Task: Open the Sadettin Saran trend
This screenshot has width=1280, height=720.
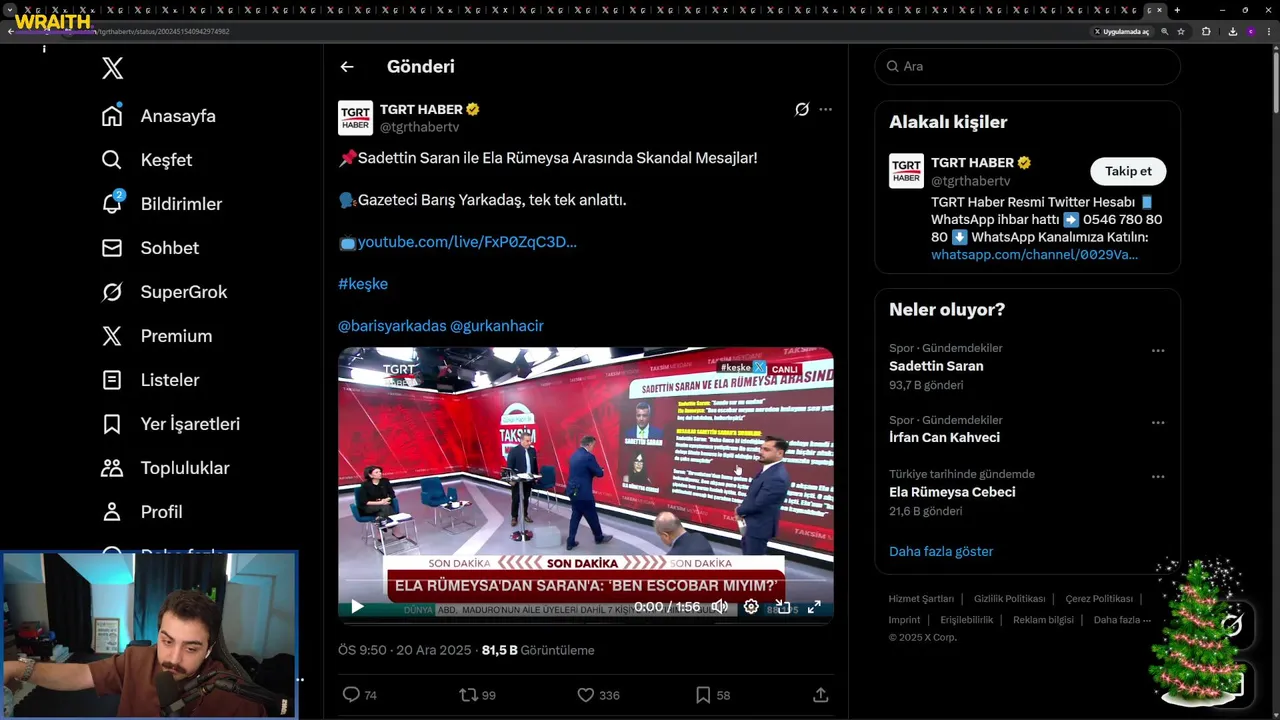Action: pyautogui.click(x=936, y=366)
